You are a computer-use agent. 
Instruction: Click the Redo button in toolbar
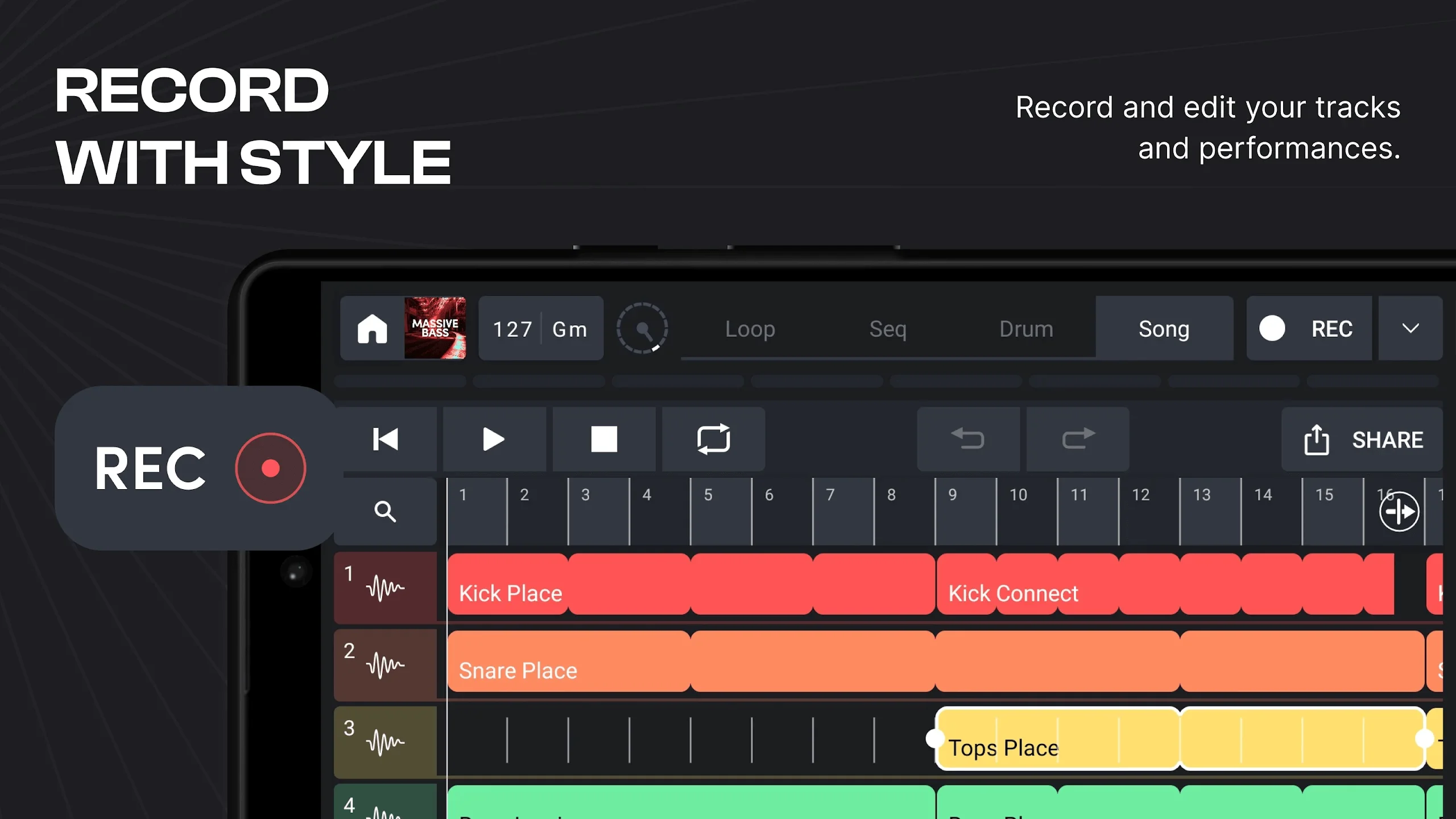pos(1077,439)
